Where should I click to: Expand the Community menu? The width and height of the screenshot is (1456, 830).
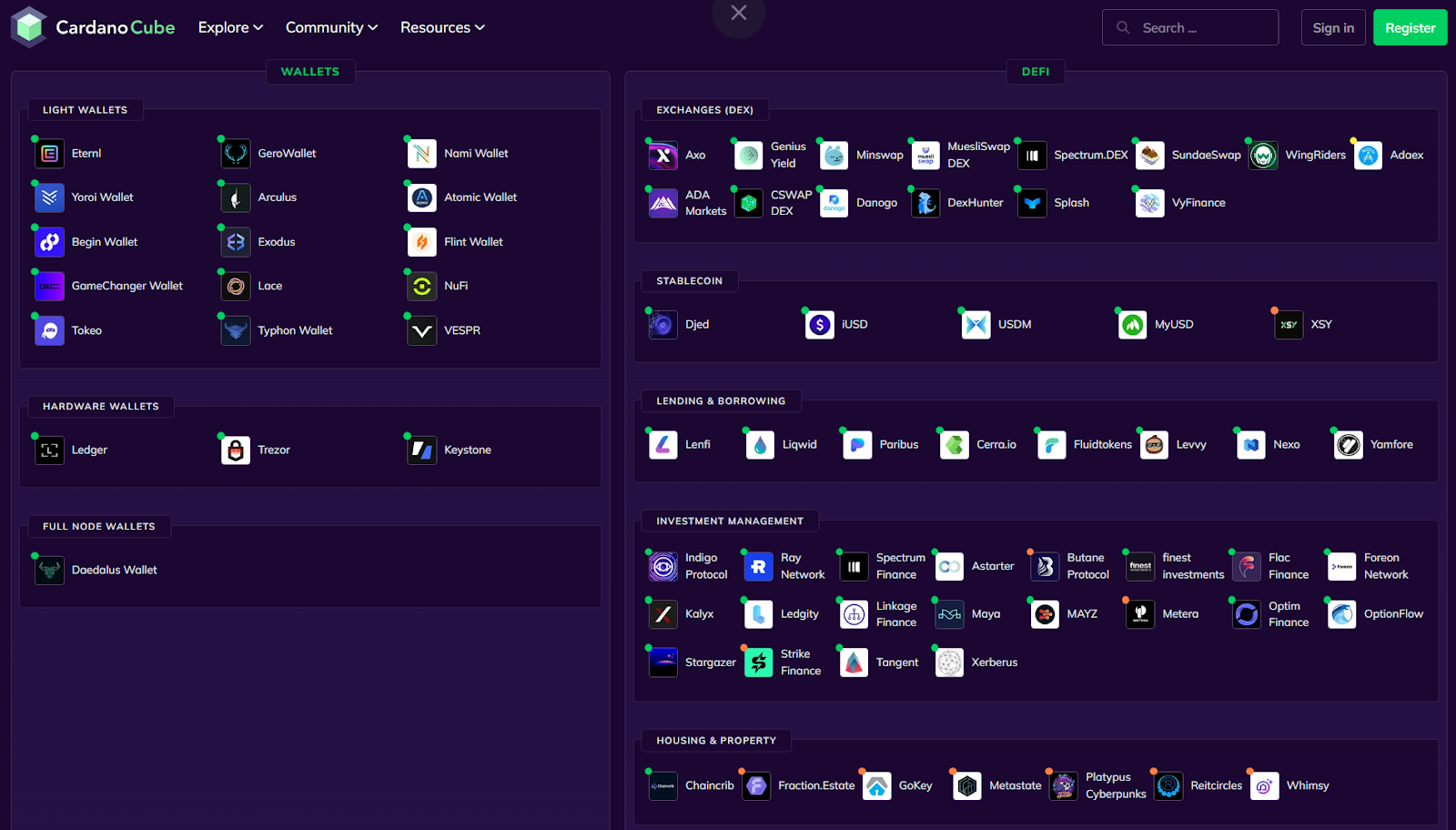point(332,27)
